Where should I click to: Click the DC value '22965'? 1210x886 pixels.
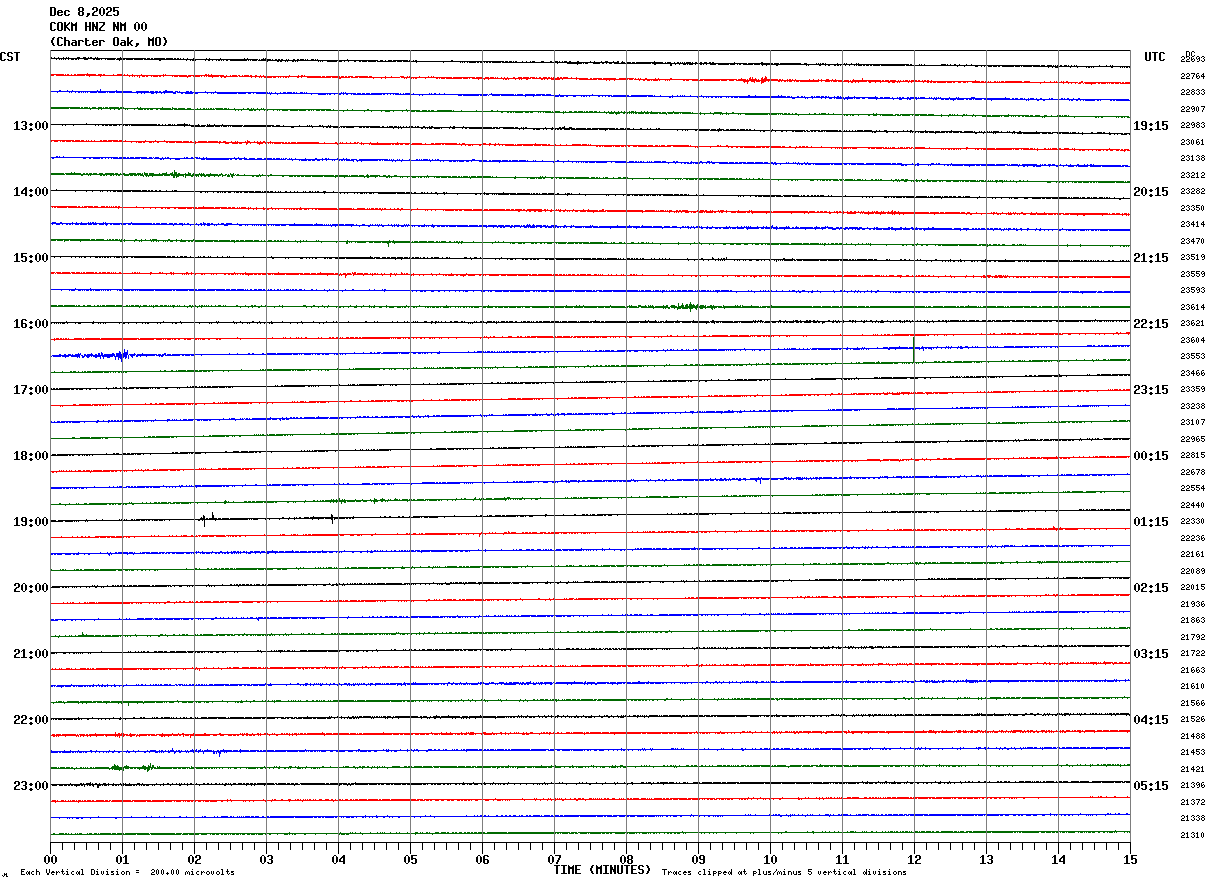pyautogui.click(x=1192, y=439)
